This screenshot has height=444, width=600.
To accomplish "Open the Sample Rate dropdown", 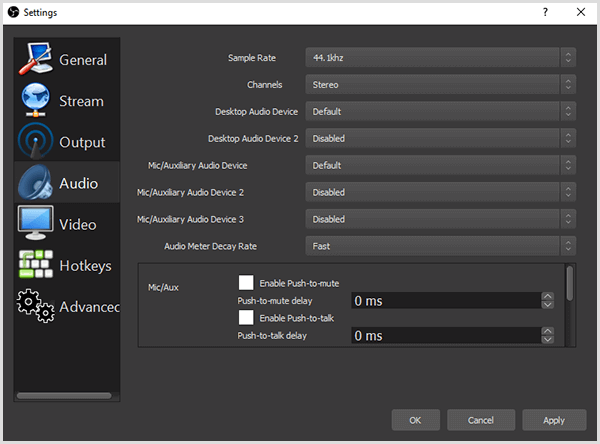I will pos(440,57).
